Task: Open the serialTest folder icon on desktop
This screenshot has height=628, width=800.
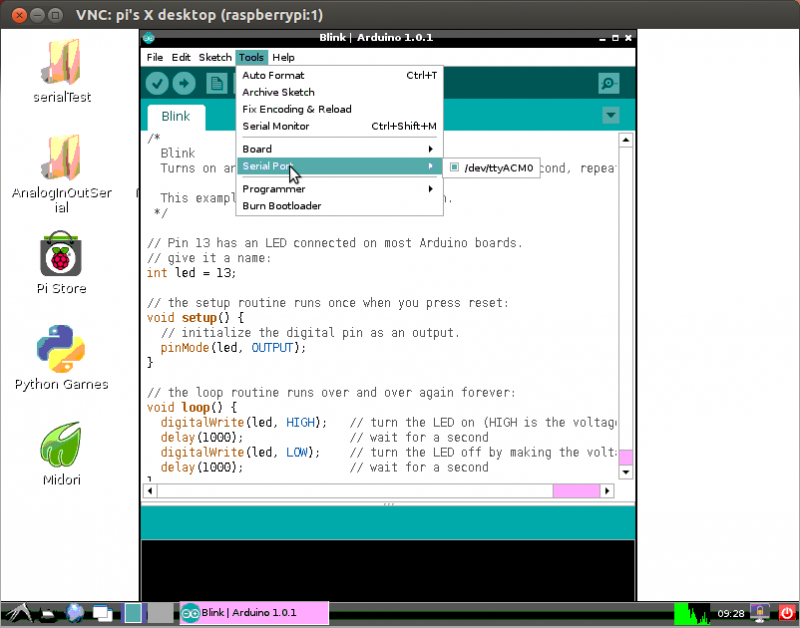Action: click(x=62, y=62)
